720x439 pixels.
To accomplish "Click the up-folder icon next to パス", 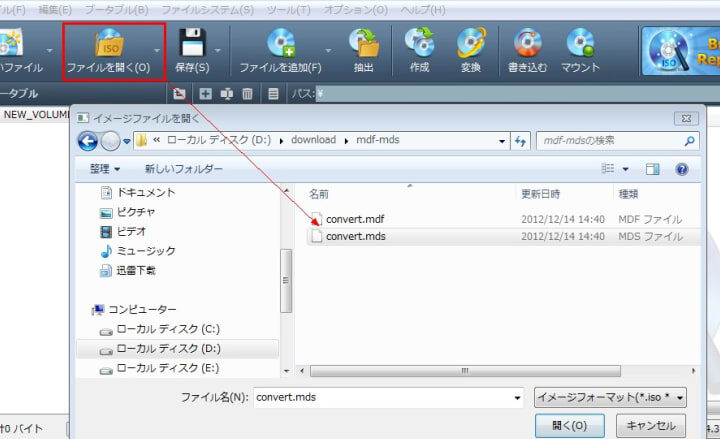I will click(179, 94).
